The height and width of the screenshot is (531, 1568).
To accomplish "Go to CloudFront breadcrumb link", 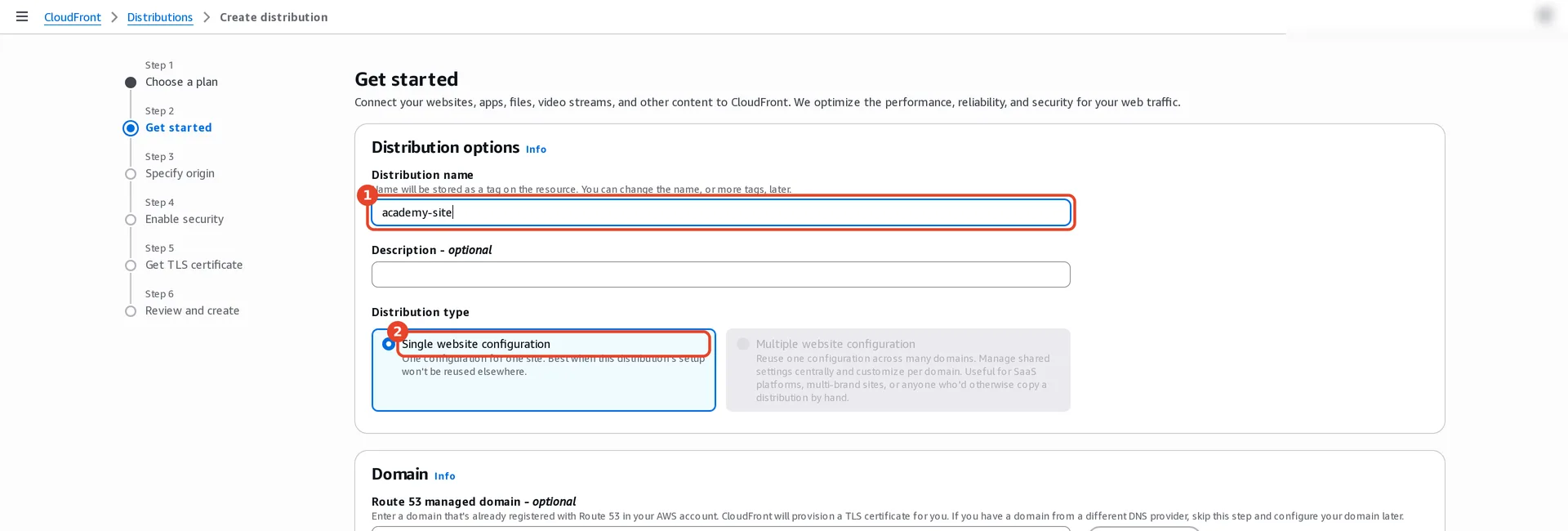I will [73, 17].
